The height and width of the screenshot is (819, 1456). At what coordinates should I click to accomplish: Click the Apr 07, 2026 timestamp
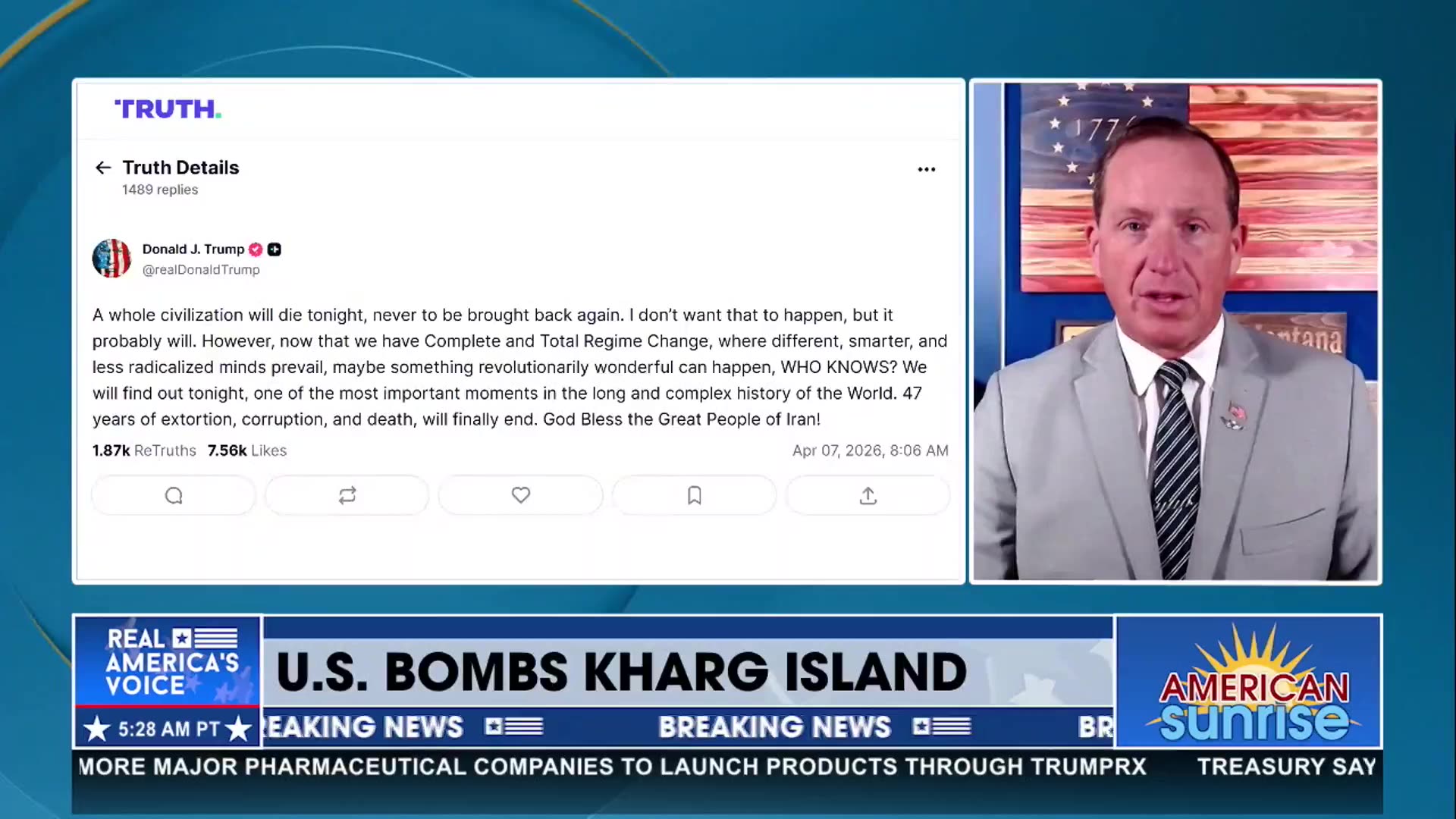coord(871,450)
